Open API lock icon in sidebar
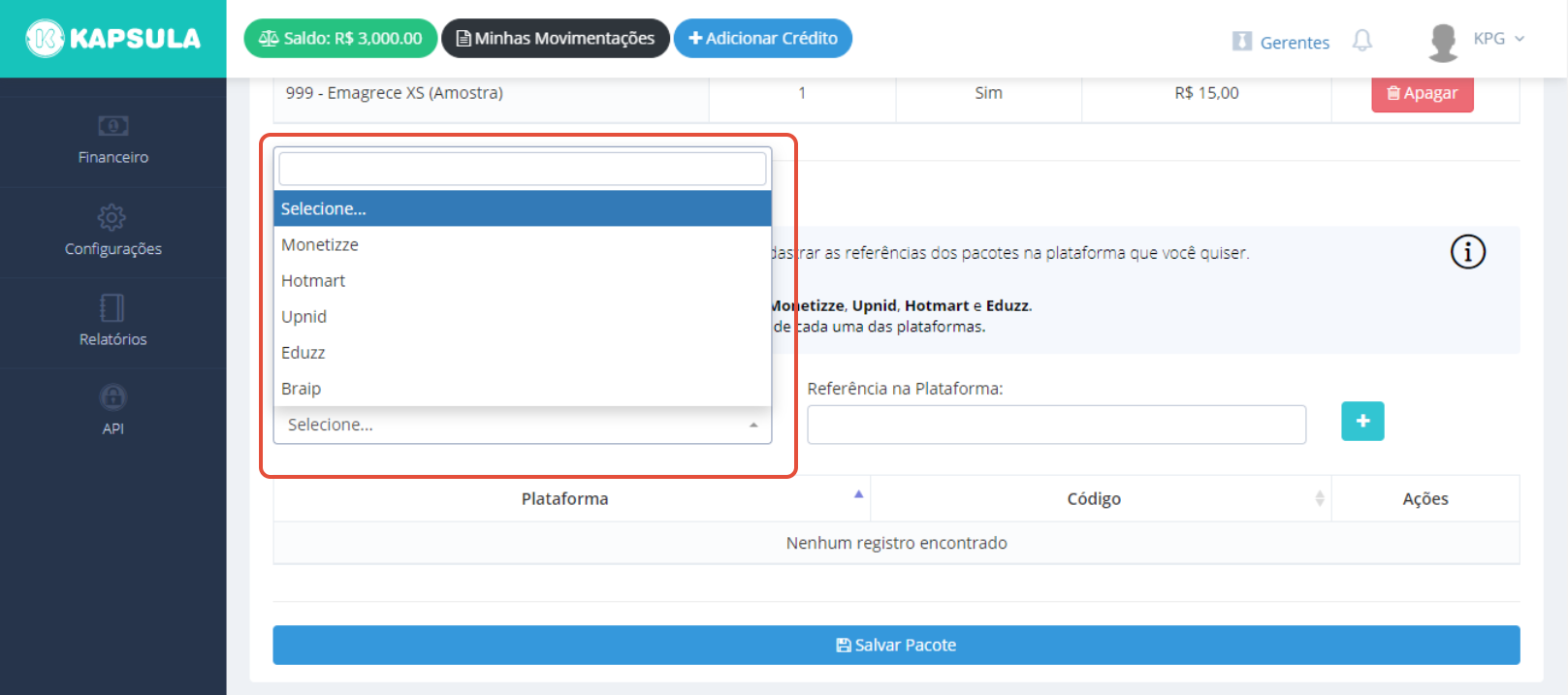This screenshot has width=1568, height=695. tap(112, 397)
